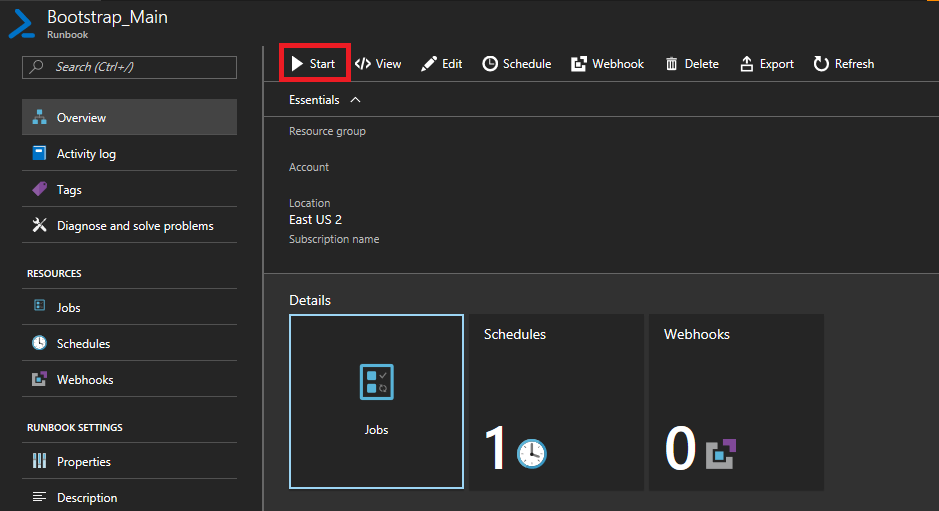Click the Start button label
Screen dimensions: 939x511
point(322,64)
